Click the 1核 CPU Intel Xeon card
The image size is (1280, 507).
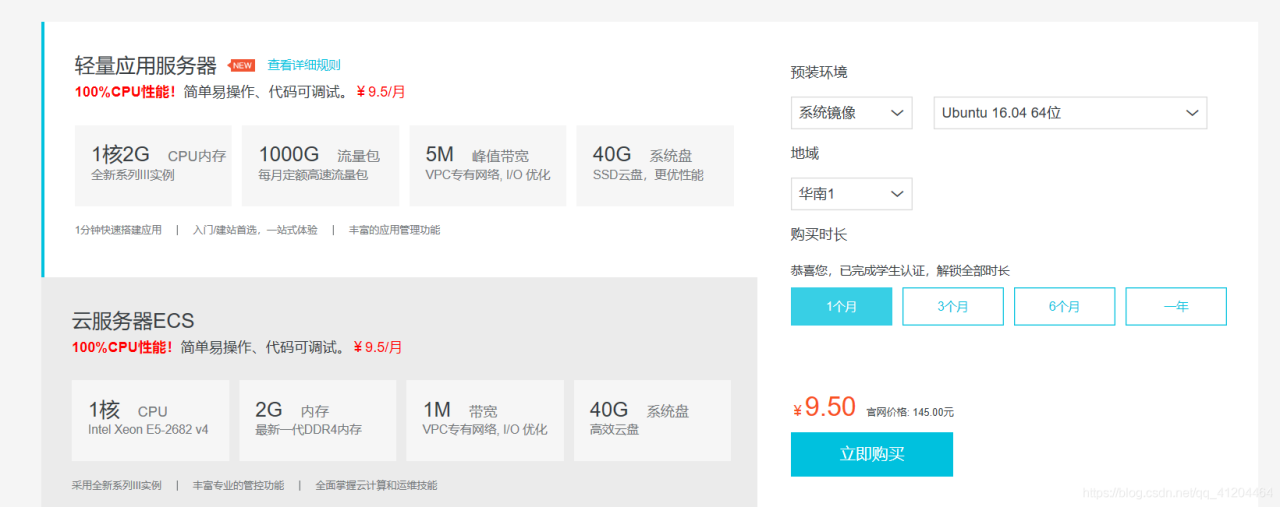(150, 420)
